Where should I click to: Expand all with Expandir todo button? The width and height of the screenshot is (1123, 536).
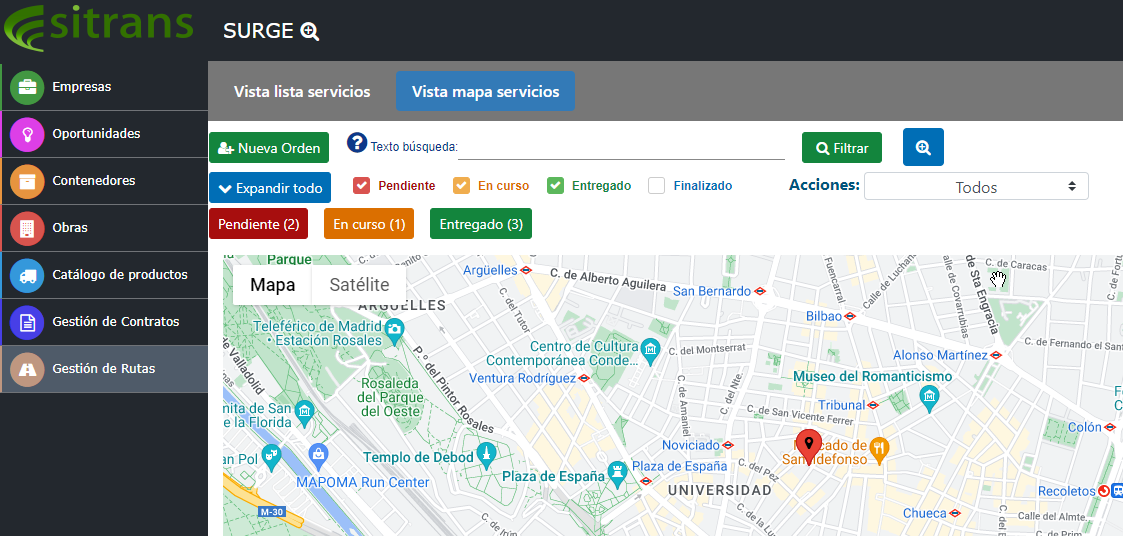coord(270,188)
